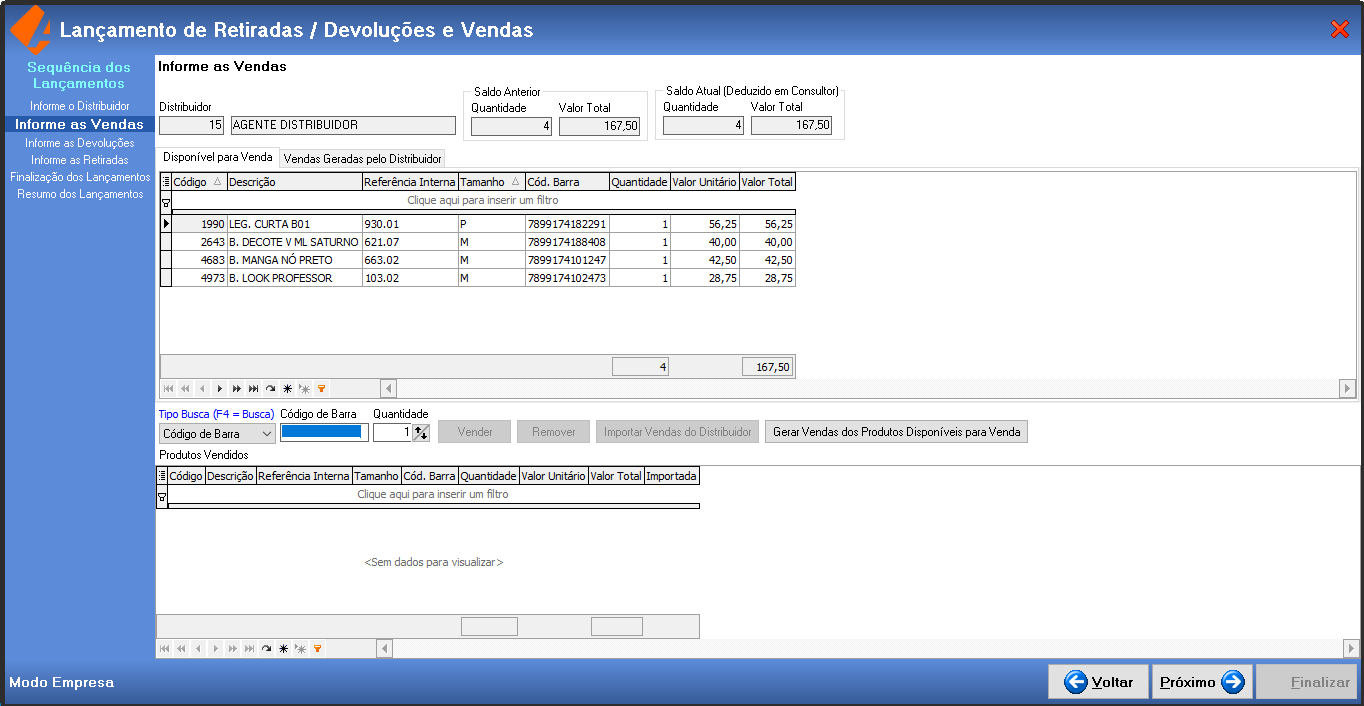This screenshot has height=706, width=1364.
Task: Go to first record in upper grid navigator
Action: 168,388
